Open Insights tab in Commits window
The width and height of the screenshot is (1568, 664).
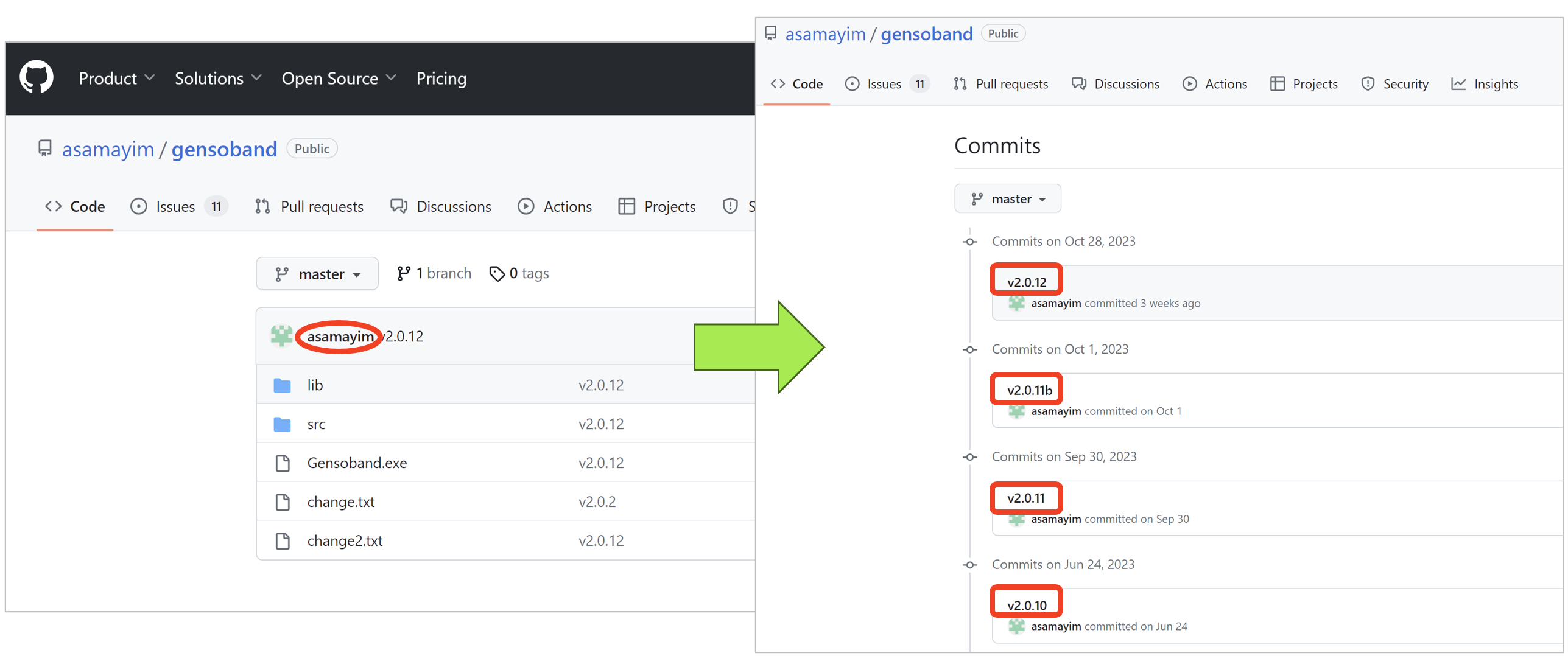point(1485,84)
